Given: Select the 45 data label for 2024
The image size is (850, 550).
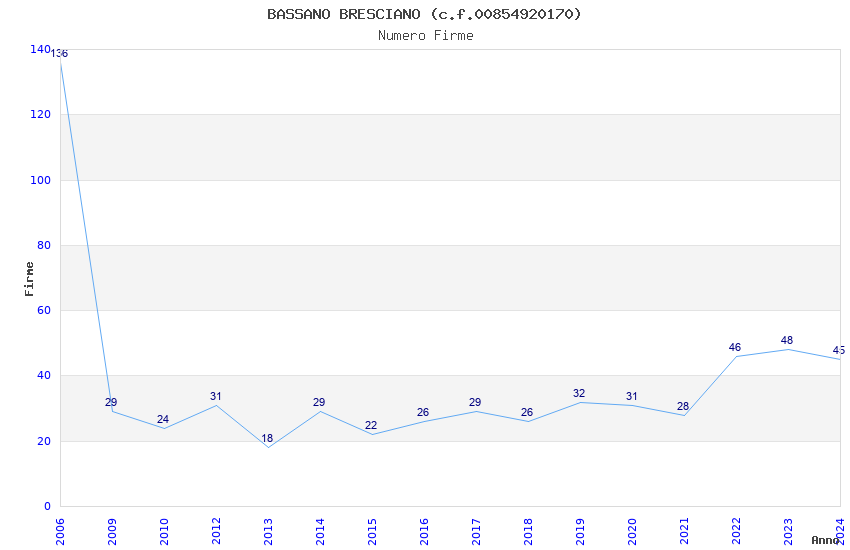Looking at the screenshot, I should click(839, 351).
